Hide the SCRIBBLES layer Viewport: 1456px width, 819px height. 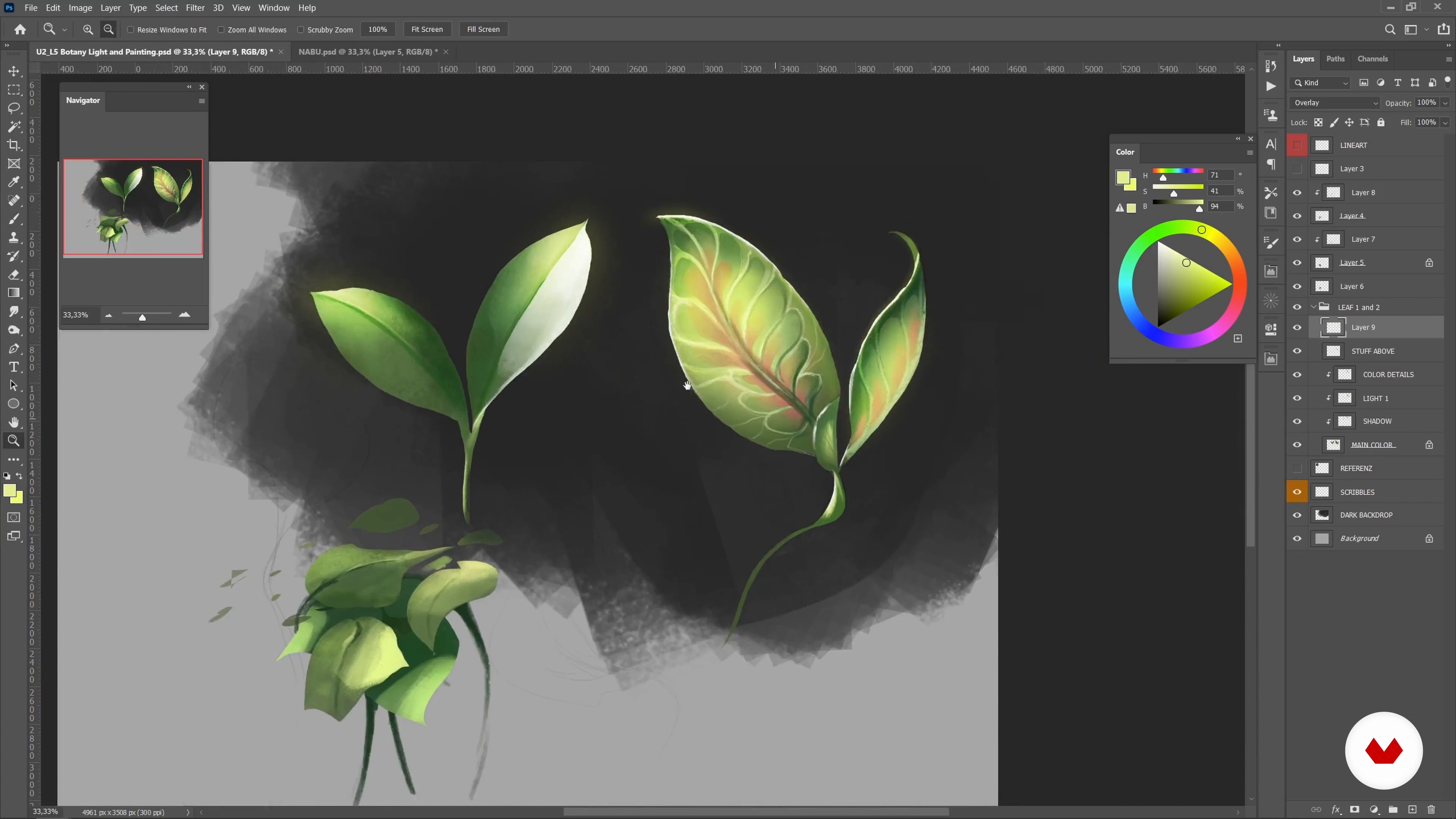tap(1297, 492)
